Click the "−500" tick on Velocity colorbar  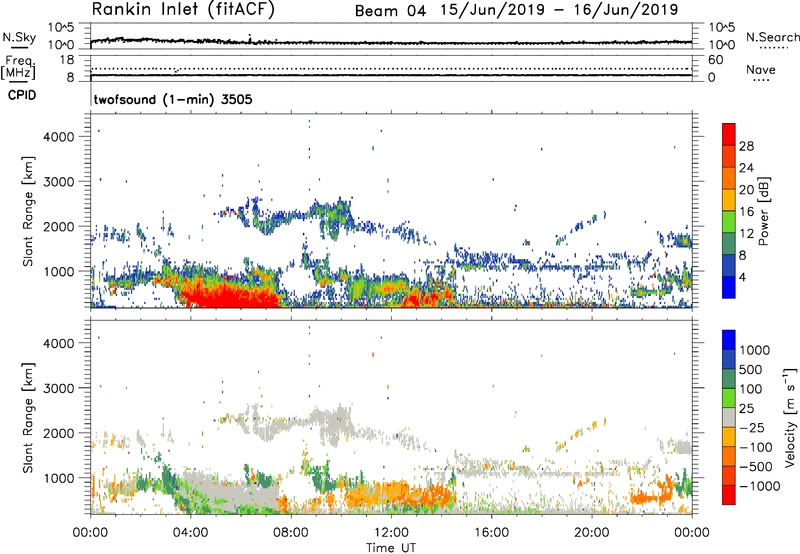point(756,466)
